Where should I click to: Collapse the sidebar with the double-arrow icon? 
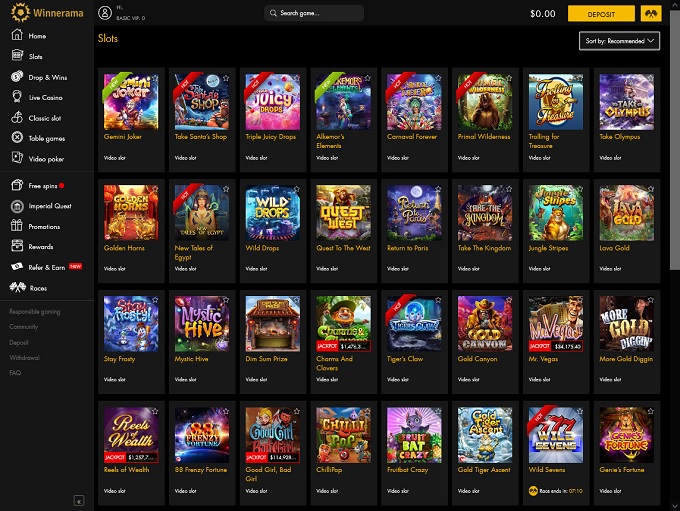click(78, 501)
